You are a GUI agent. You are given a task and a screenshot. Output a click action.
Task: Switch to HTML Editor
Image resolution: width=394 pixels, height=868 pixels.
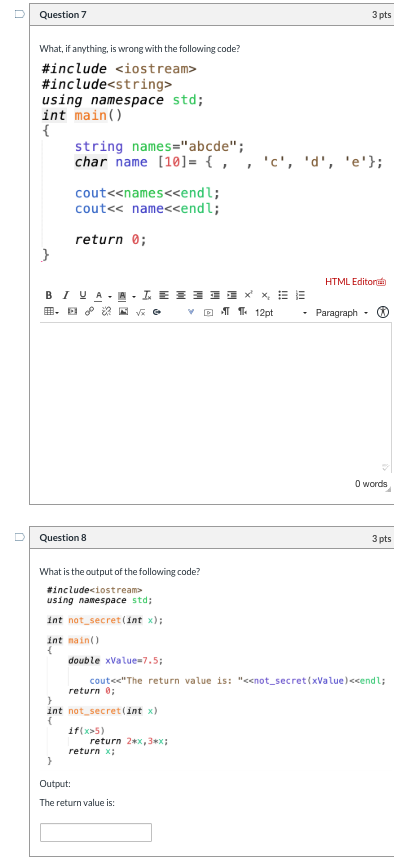tap(355, 282)
